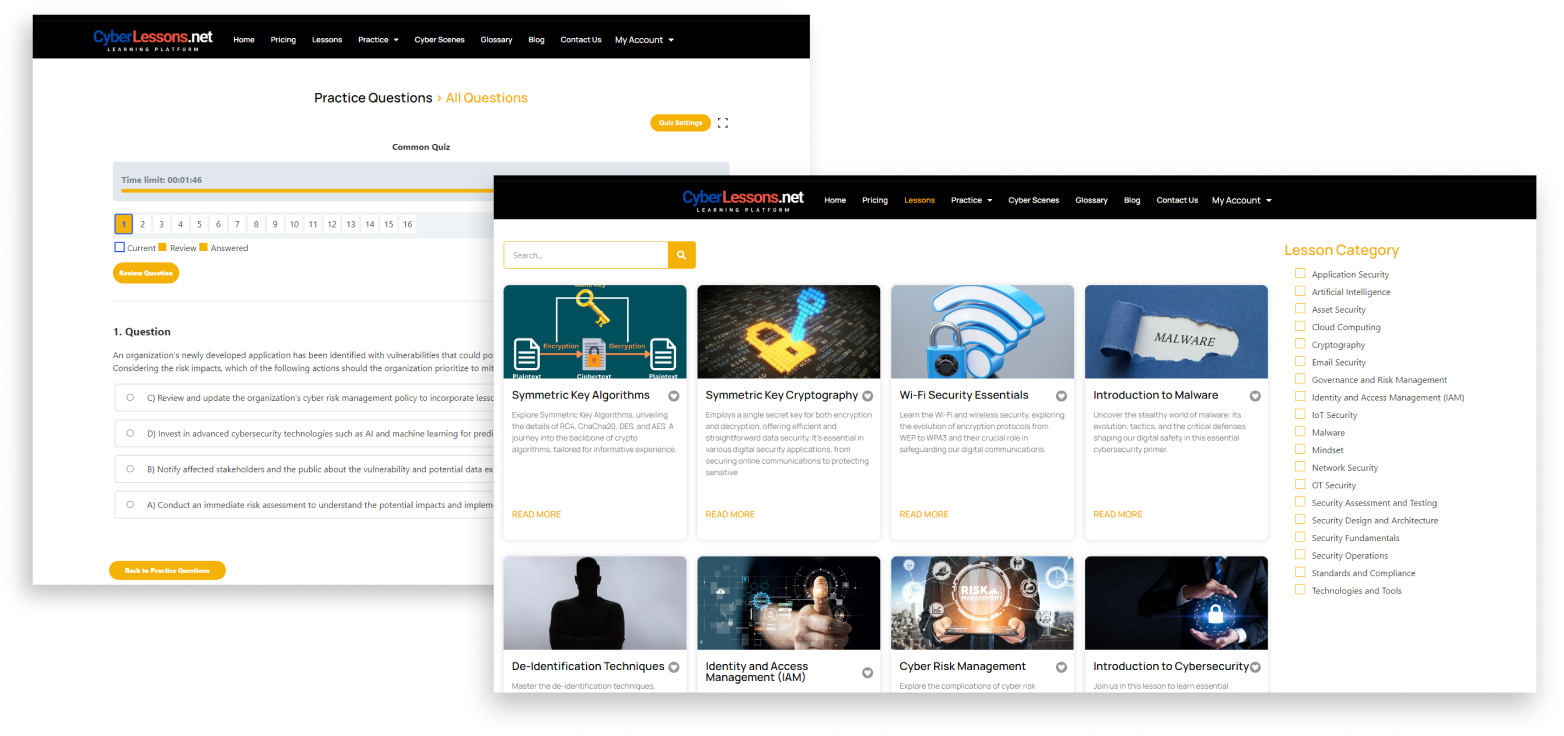Check the Network Security category
Image resolution: width=1564 pixels, height=736 pixels.
(x=1300, y=467)
